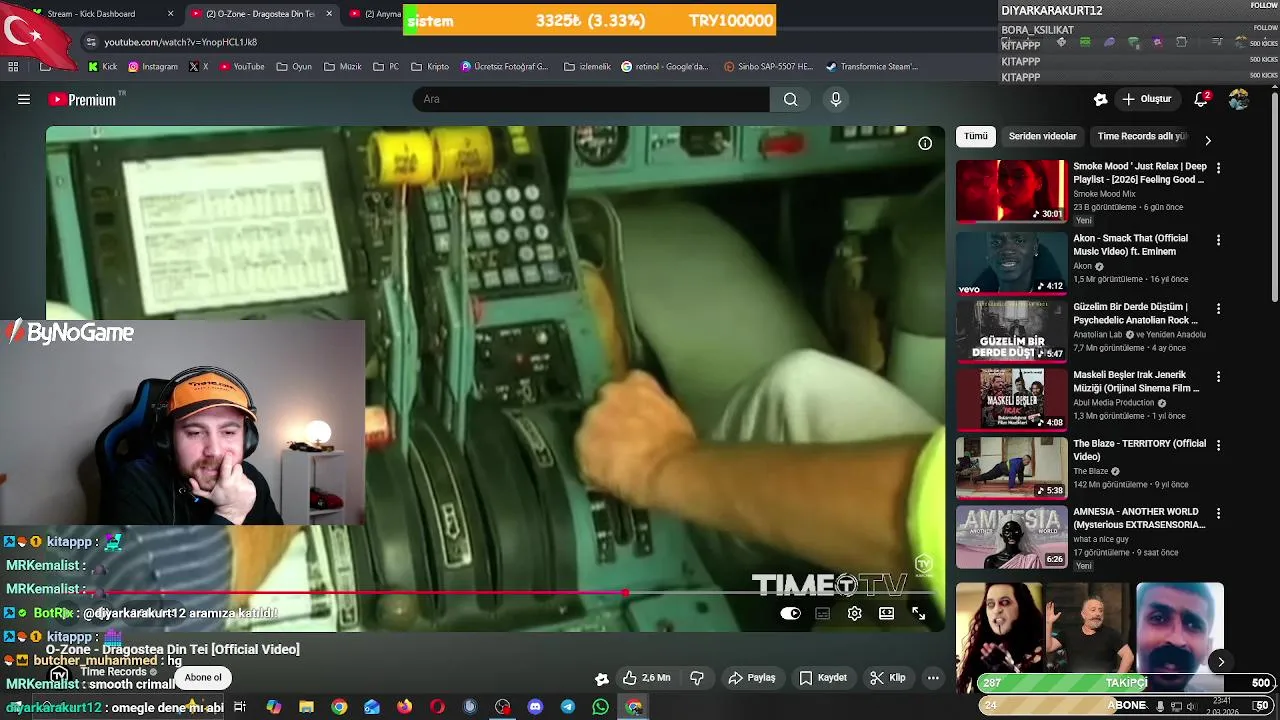Open Firefox from the taskbar
This screenshot has height=720, width=1280.
click(404, 707)
